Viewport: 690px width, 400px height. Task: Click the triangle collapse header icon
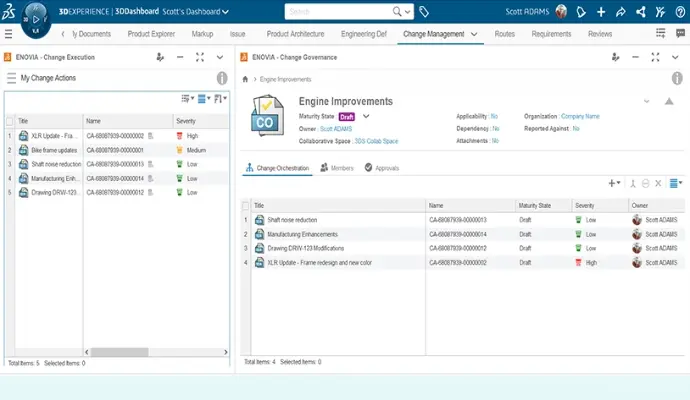(x=669, y=101)
